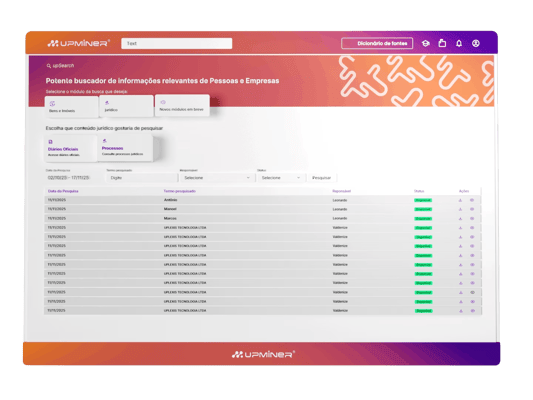The height and width of the screenshot is (400, 533).
Task: Click the Dicionário de fontes button
Action: click(x=377, y=44)
